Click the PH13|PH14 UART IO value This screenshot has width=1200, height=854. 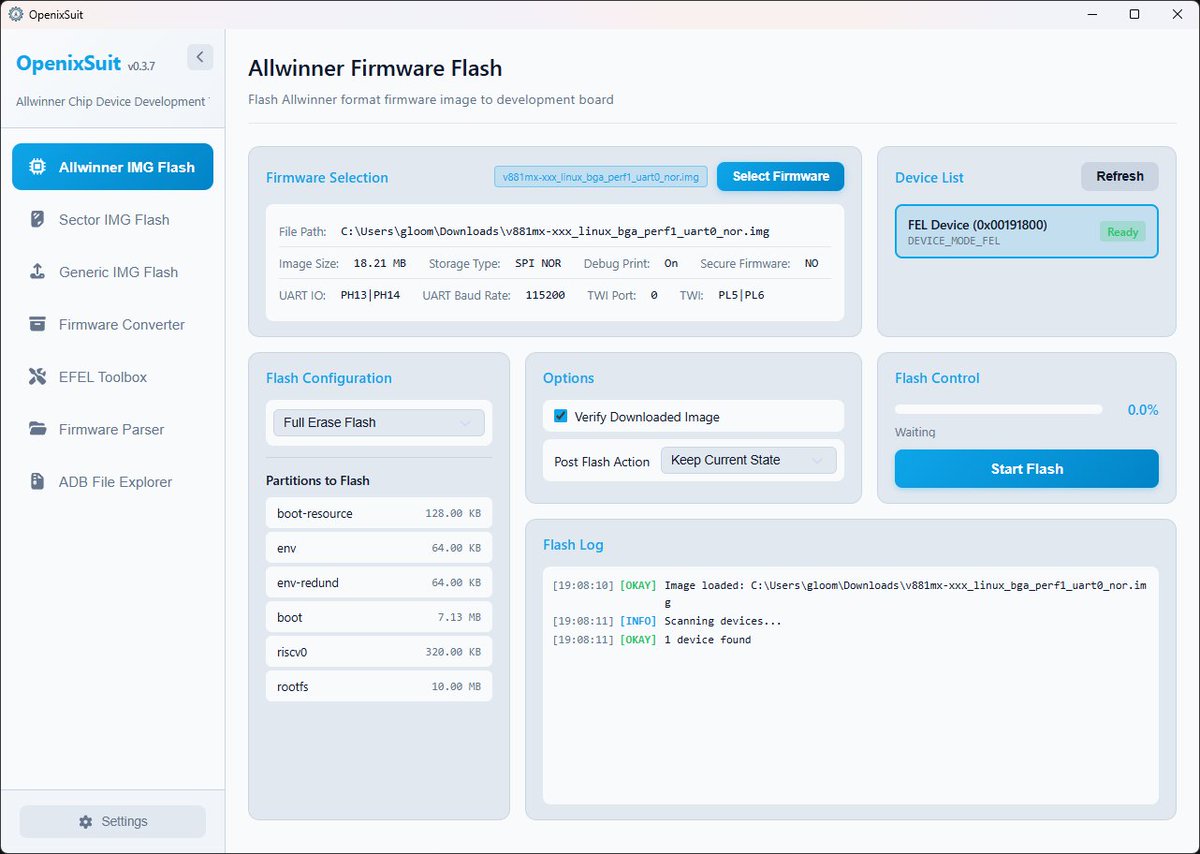click(368, 295)
